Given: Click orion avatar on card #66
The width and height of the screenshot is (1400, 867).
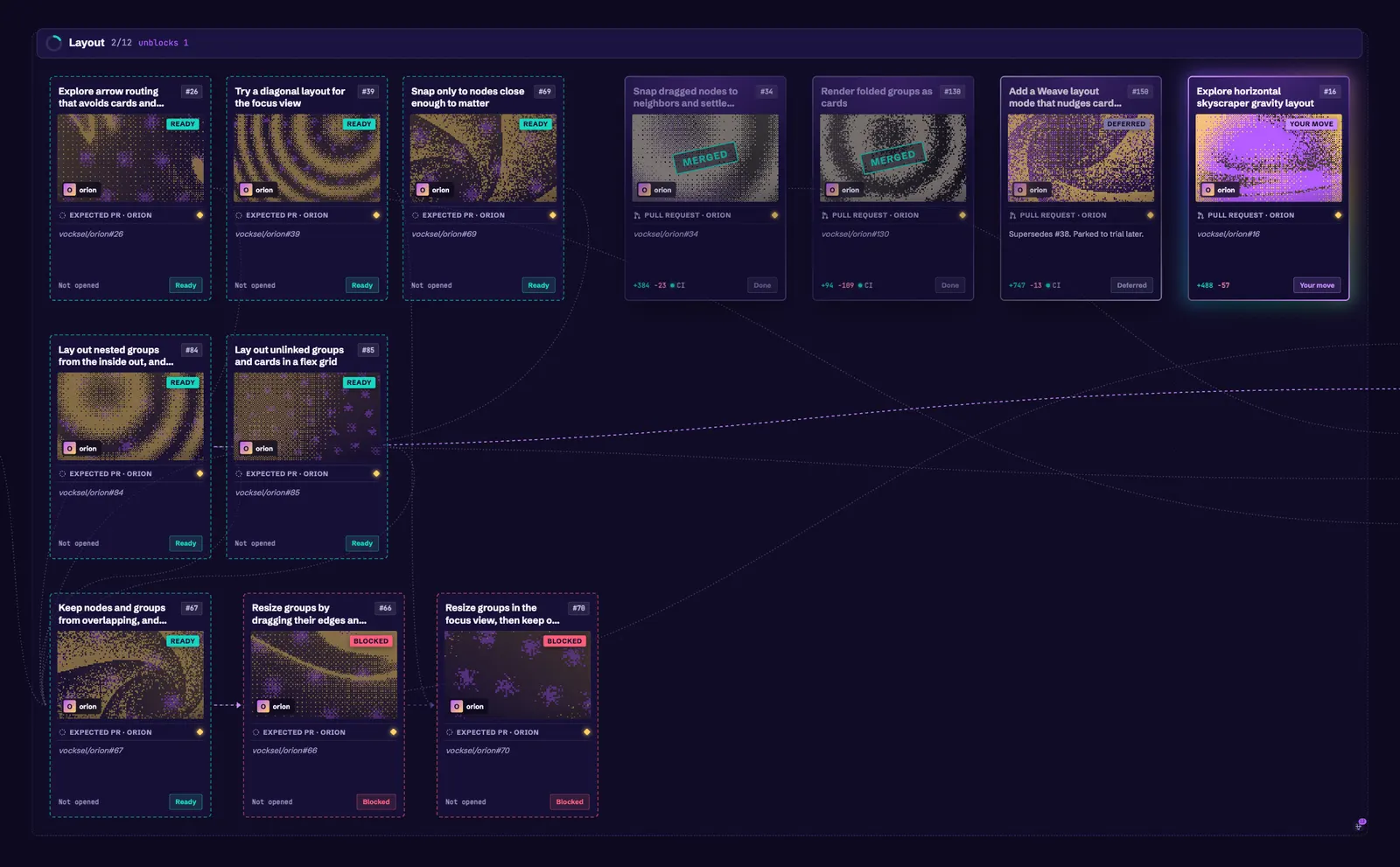Looking at the screenshot, I should (x=263, y=707).
